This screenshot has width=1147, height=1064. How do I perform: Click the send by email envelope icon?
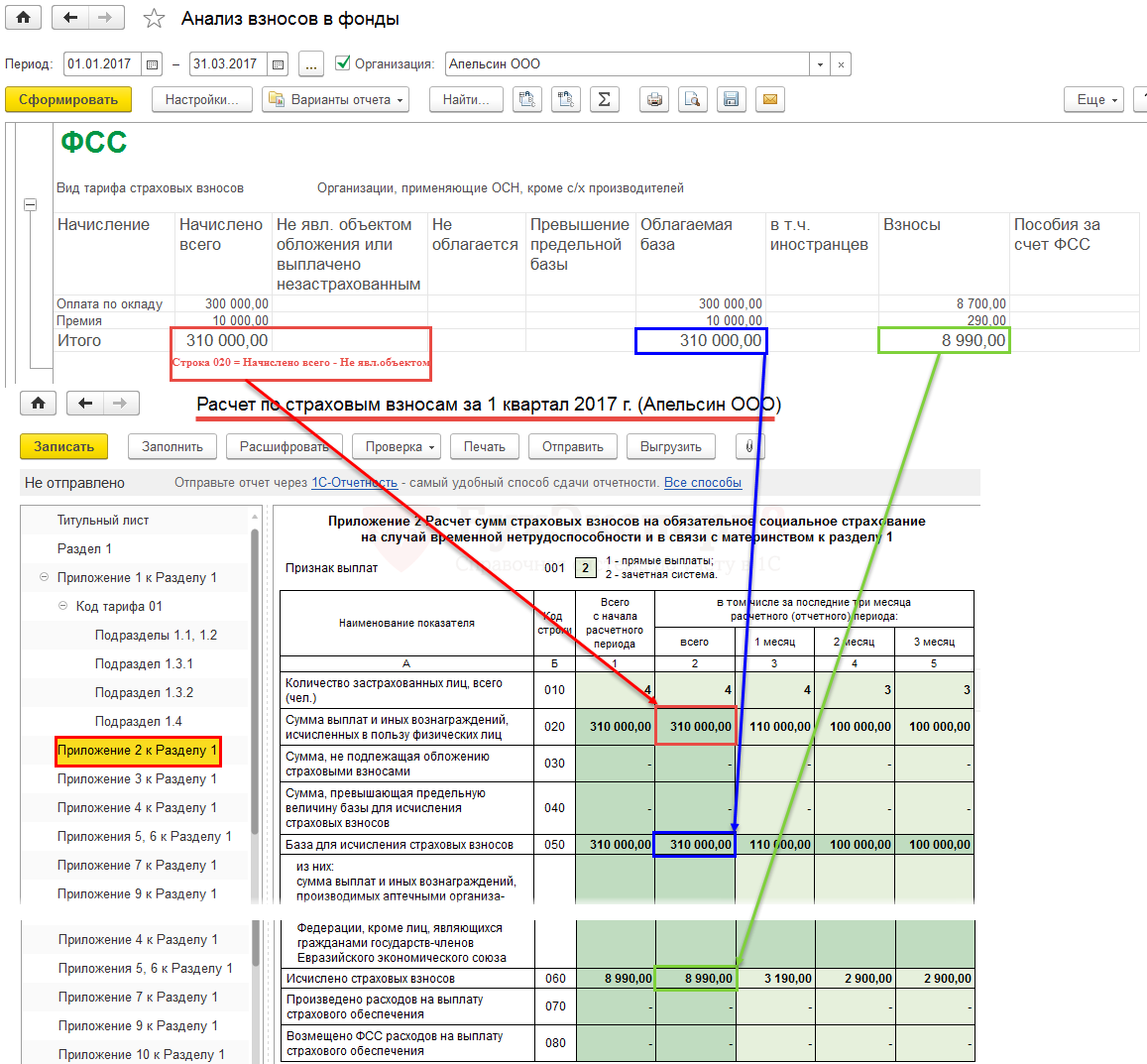pos(769,99)
